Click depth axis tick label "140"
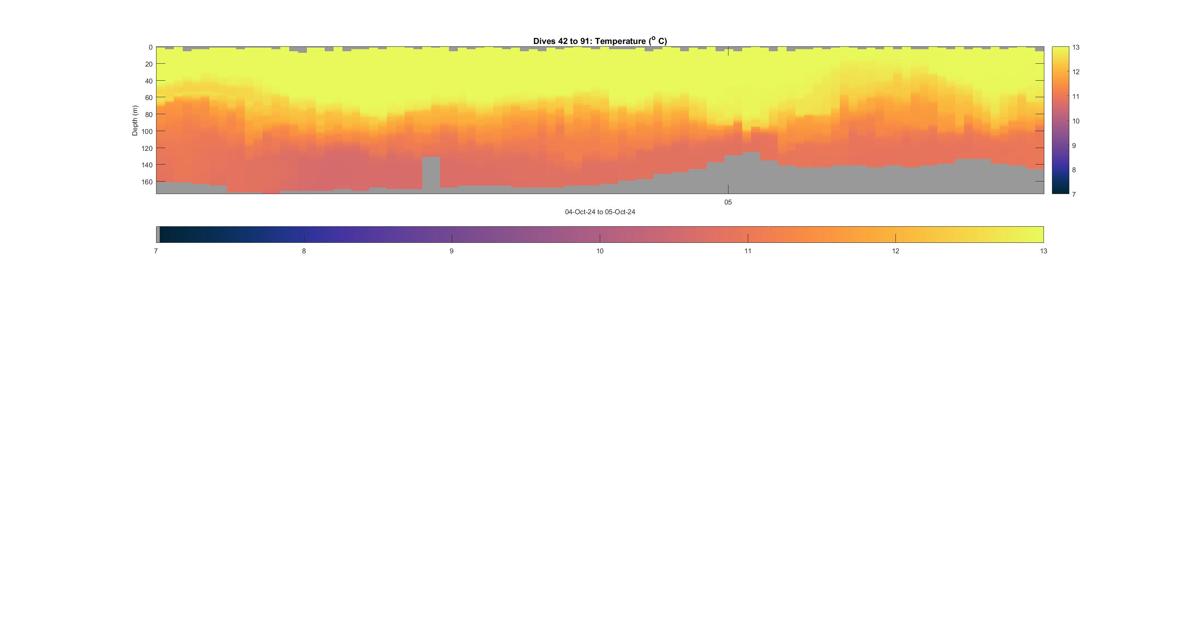Viewport: 1200px width, 622px height. [x=146, y=165]
